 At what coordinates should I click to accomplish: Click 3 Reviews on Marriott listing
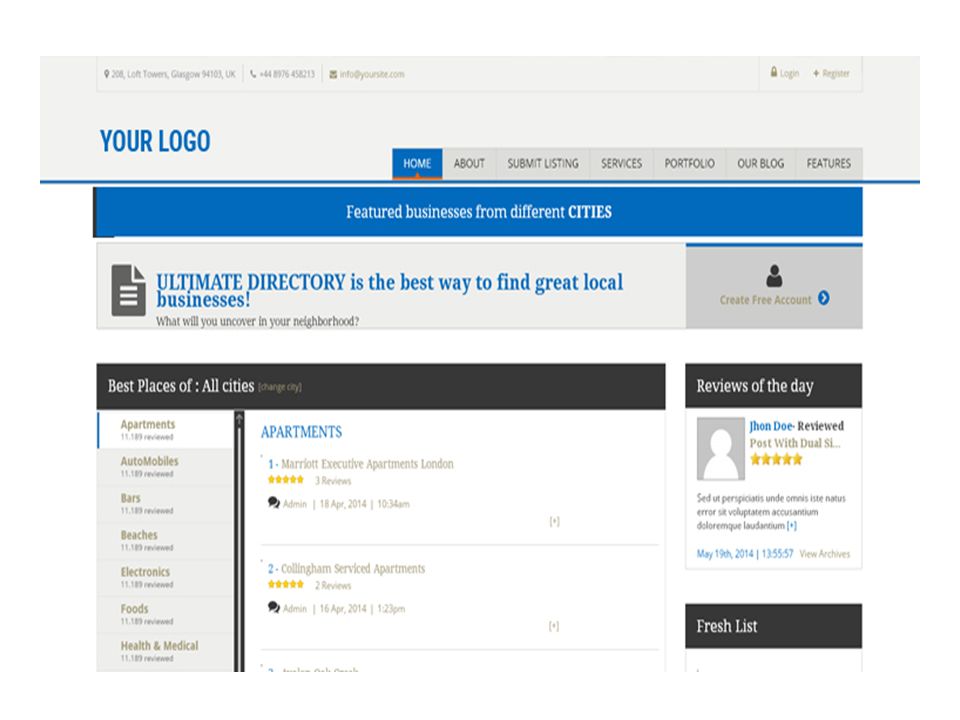[333, 481]
